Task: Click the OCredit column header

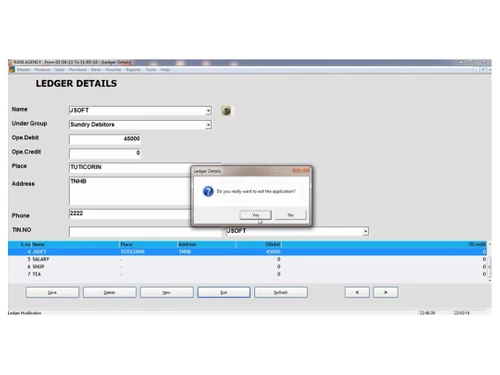Action: point(384,244)
